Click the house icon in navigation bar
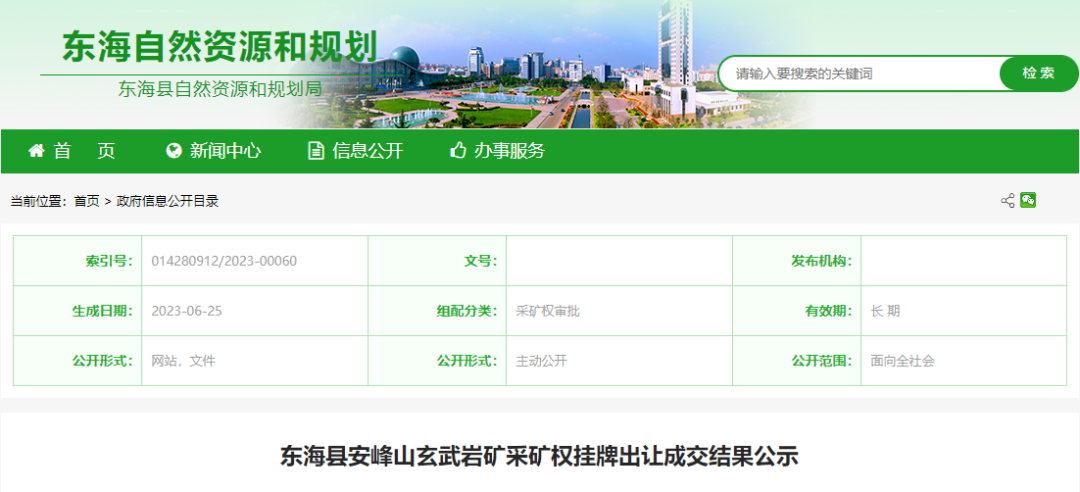The image size is (1080, 492). 37,151
